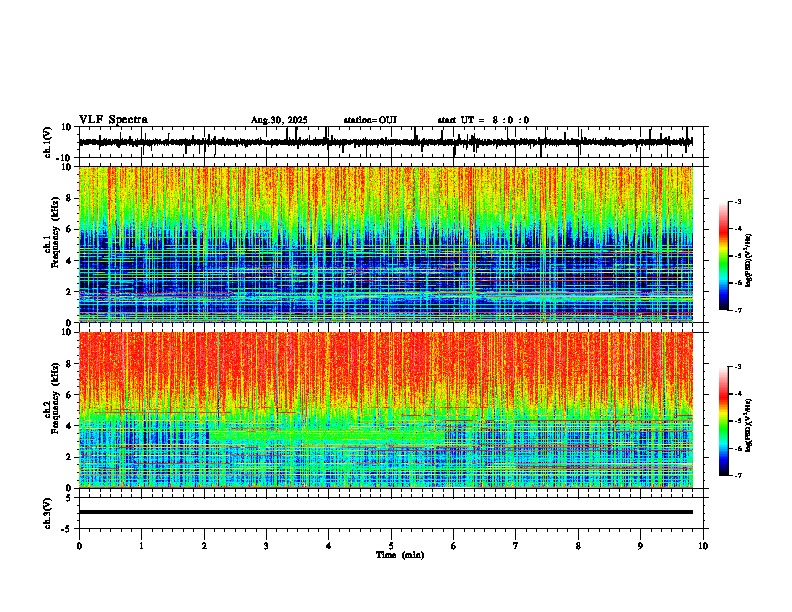Viewport: 792px width, 612px height.
Task: Click time axis tick label '3'
Action: point(266,546)
